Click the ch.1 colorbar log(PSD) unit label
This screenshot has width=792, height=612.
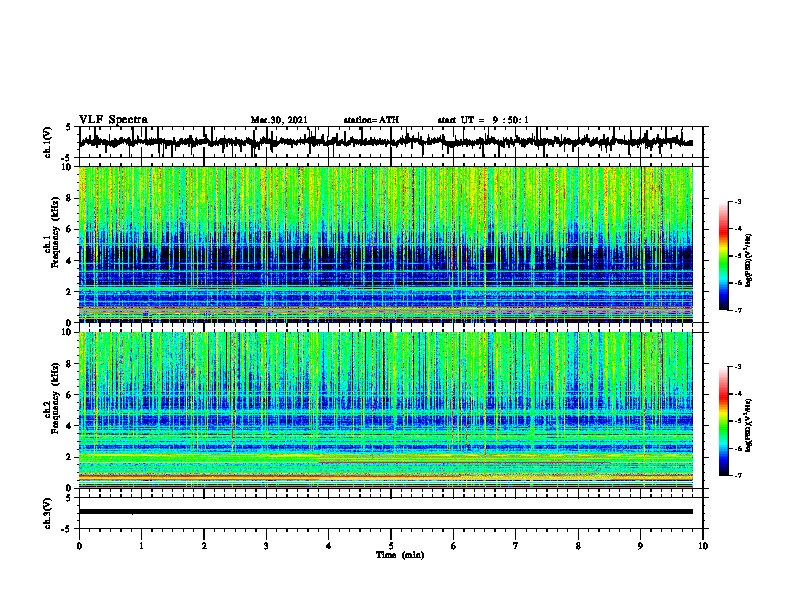click(749, 261)
